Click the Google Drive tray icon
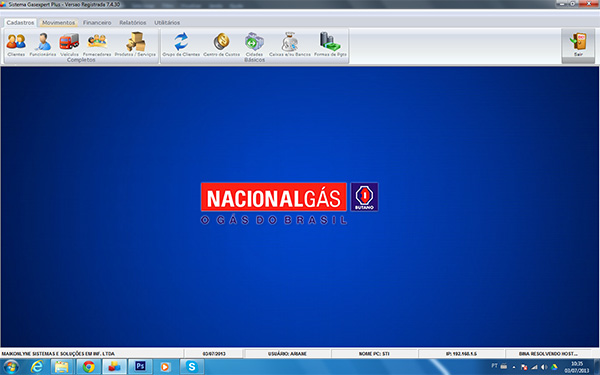Screen dimensions: 600x375 (554, 367)
